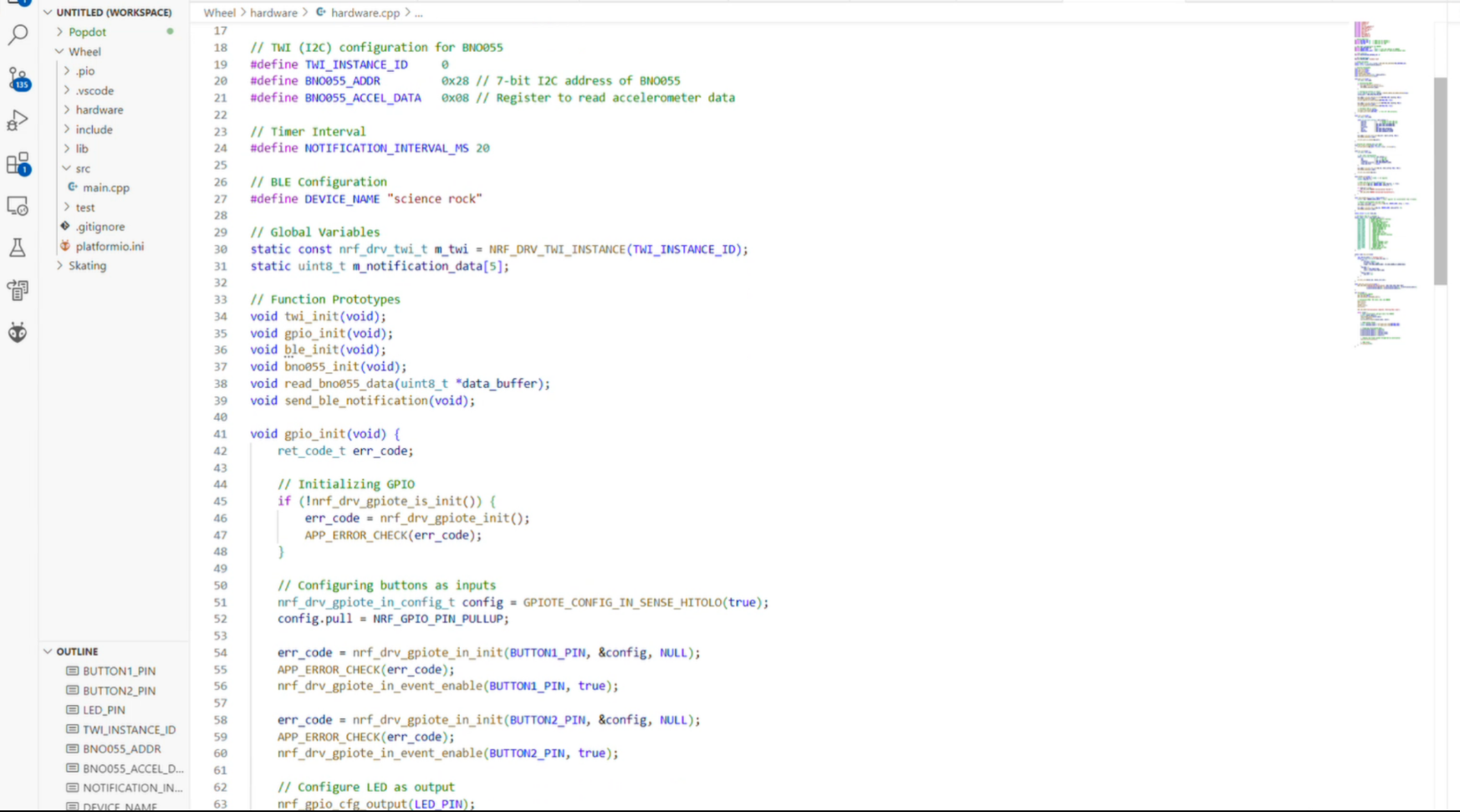Click the "// Timer Interval" comment on line 23
Viewport: 1460px width, 812px height.
308,131
